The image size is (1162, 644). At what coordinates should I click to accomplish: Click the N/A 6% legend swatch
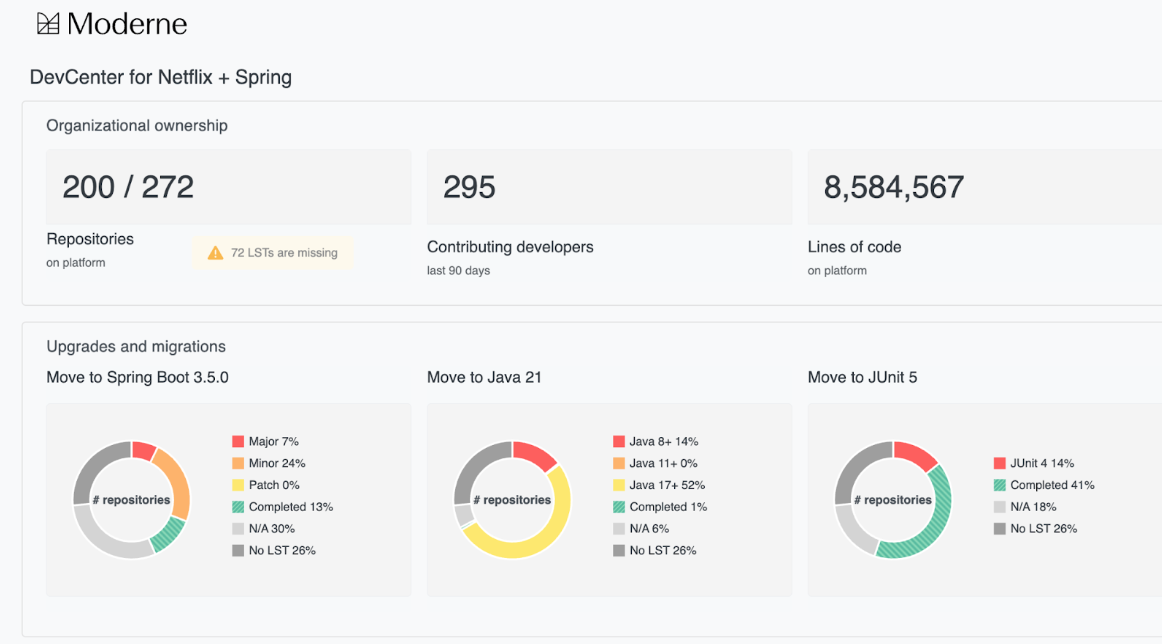[x=619, y=528]
